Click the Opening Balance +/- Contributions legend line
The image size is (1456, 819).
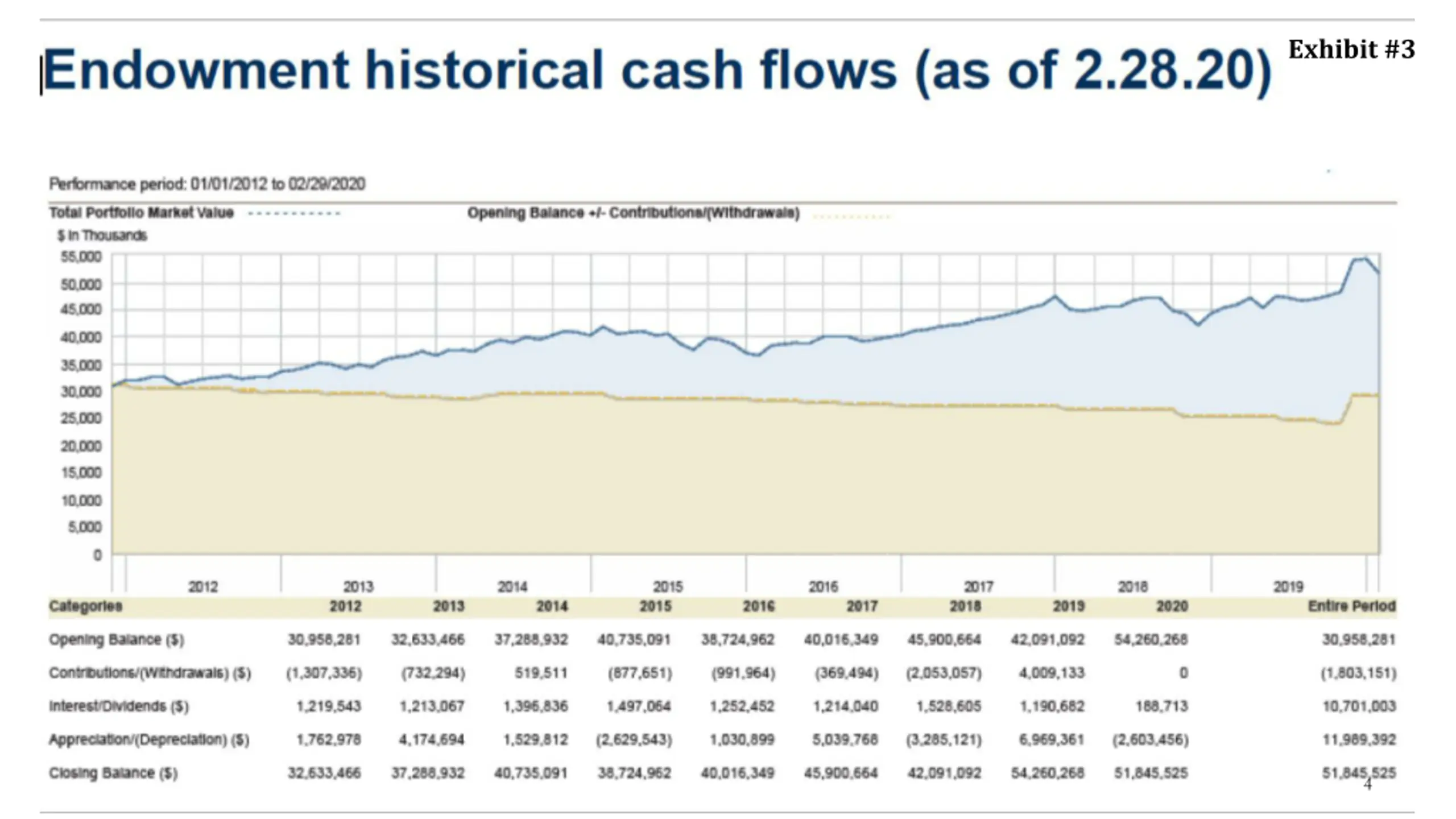point(851,216)
